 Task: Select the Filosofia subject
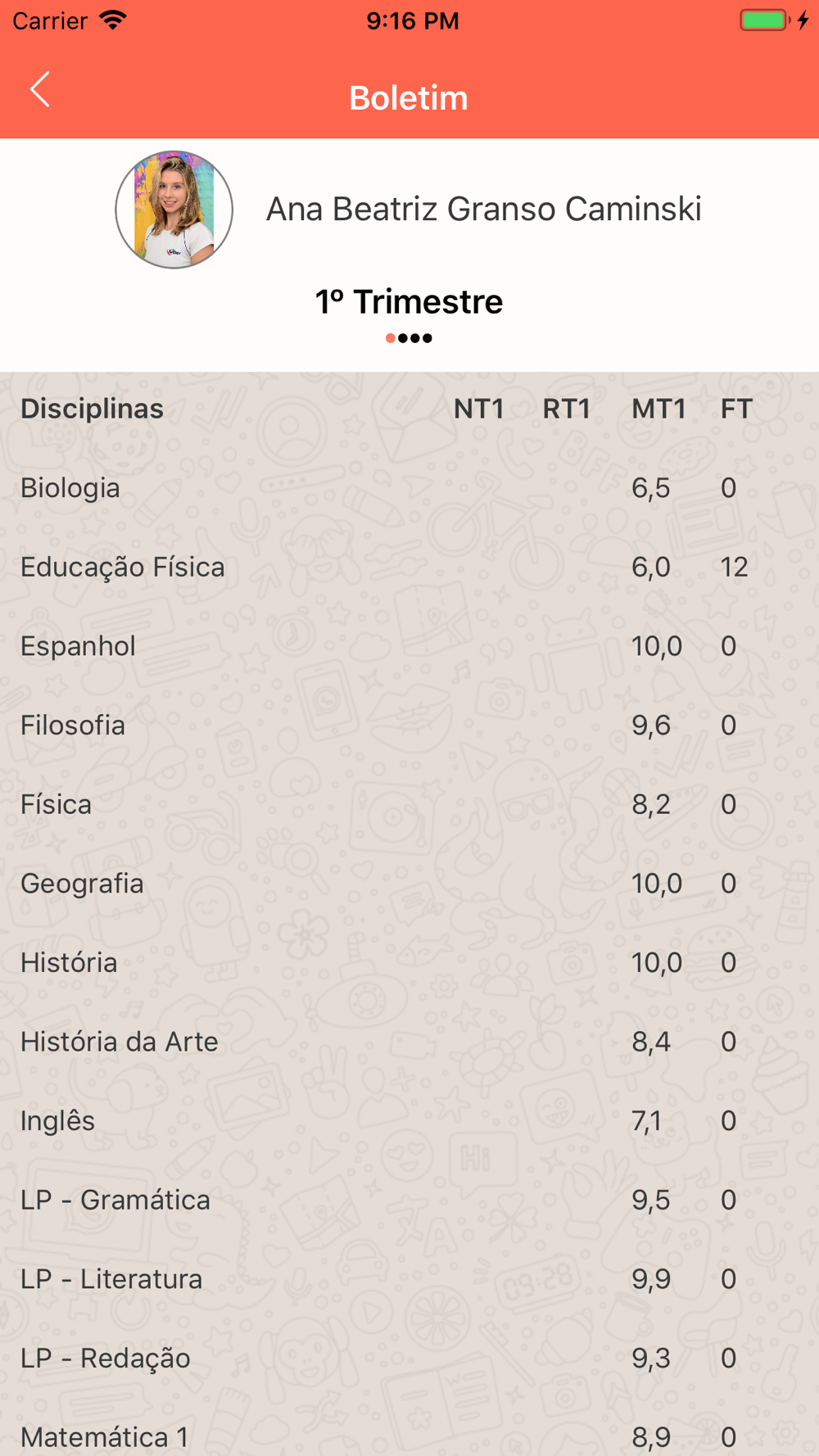(73, 726)
